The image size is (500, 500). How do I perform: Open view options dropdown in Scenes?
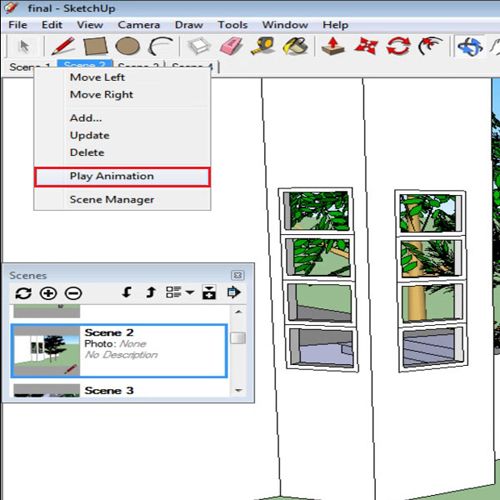point(180,292)
